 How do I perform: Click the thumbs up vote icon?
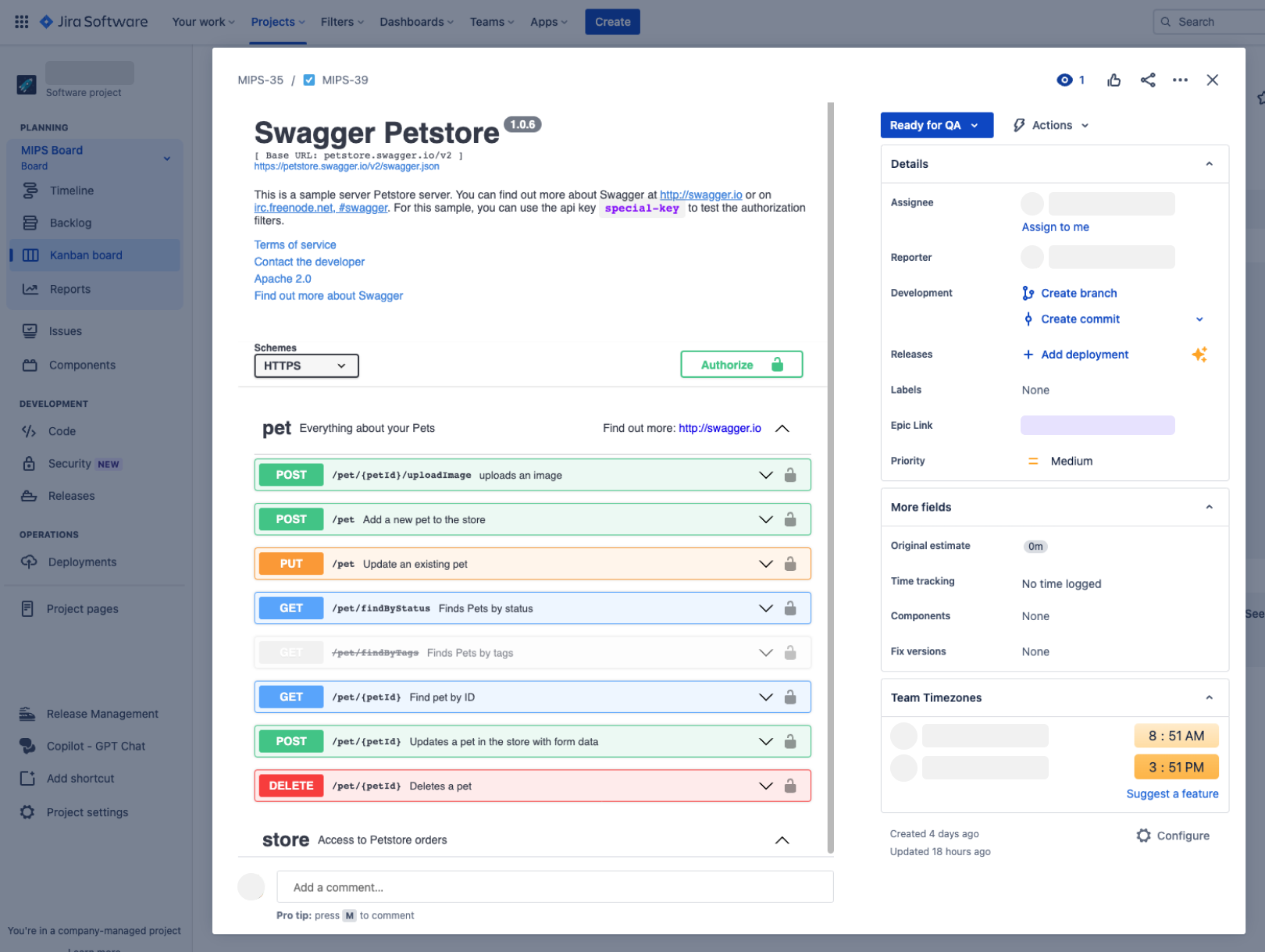coord(1114,80)
